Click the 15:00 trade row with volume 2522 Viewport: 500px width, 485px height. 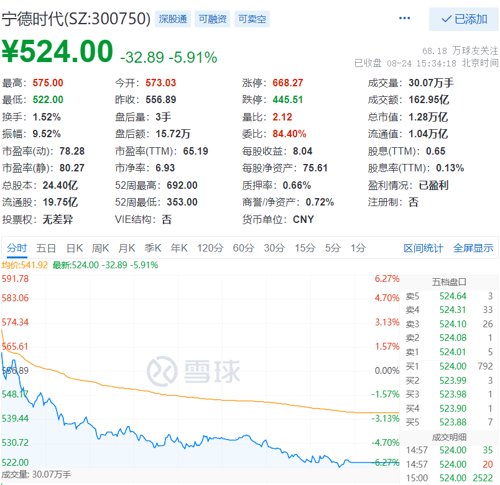pos(449,478)
